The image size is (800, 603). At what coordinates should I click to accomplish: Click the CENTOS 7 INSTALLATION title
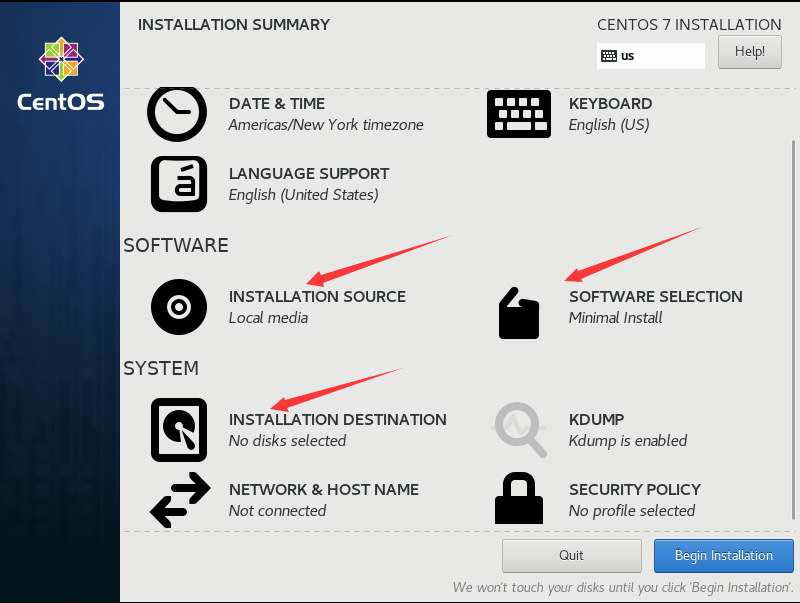point(689,24)
